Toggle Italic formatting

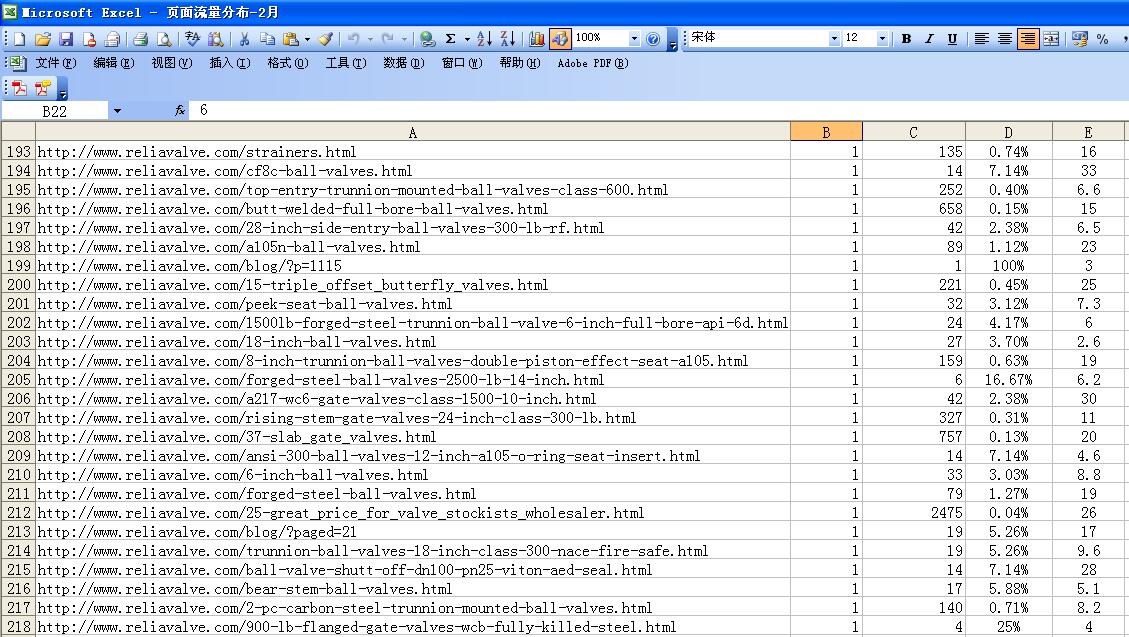point(929,39)
